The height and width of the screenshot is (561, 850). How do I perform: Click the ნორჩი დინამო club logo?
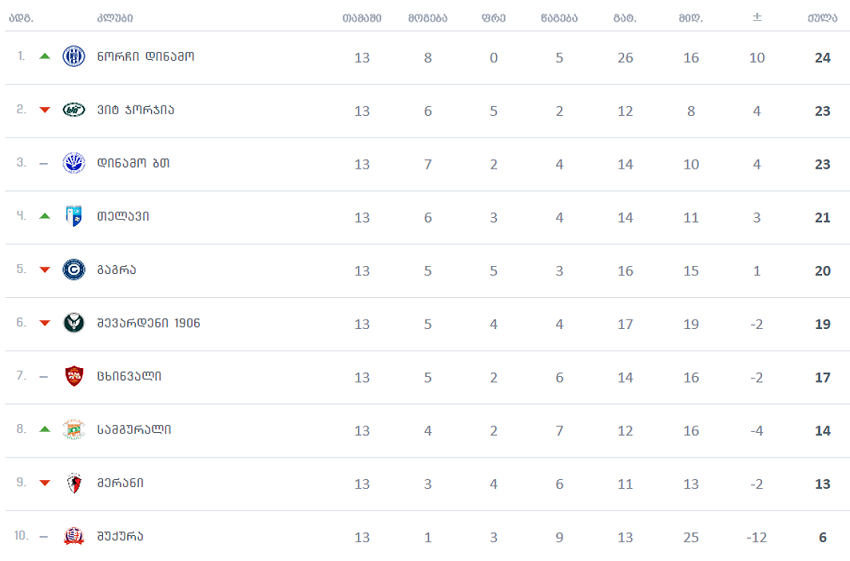pyautogui.click(x=74, y=56)
